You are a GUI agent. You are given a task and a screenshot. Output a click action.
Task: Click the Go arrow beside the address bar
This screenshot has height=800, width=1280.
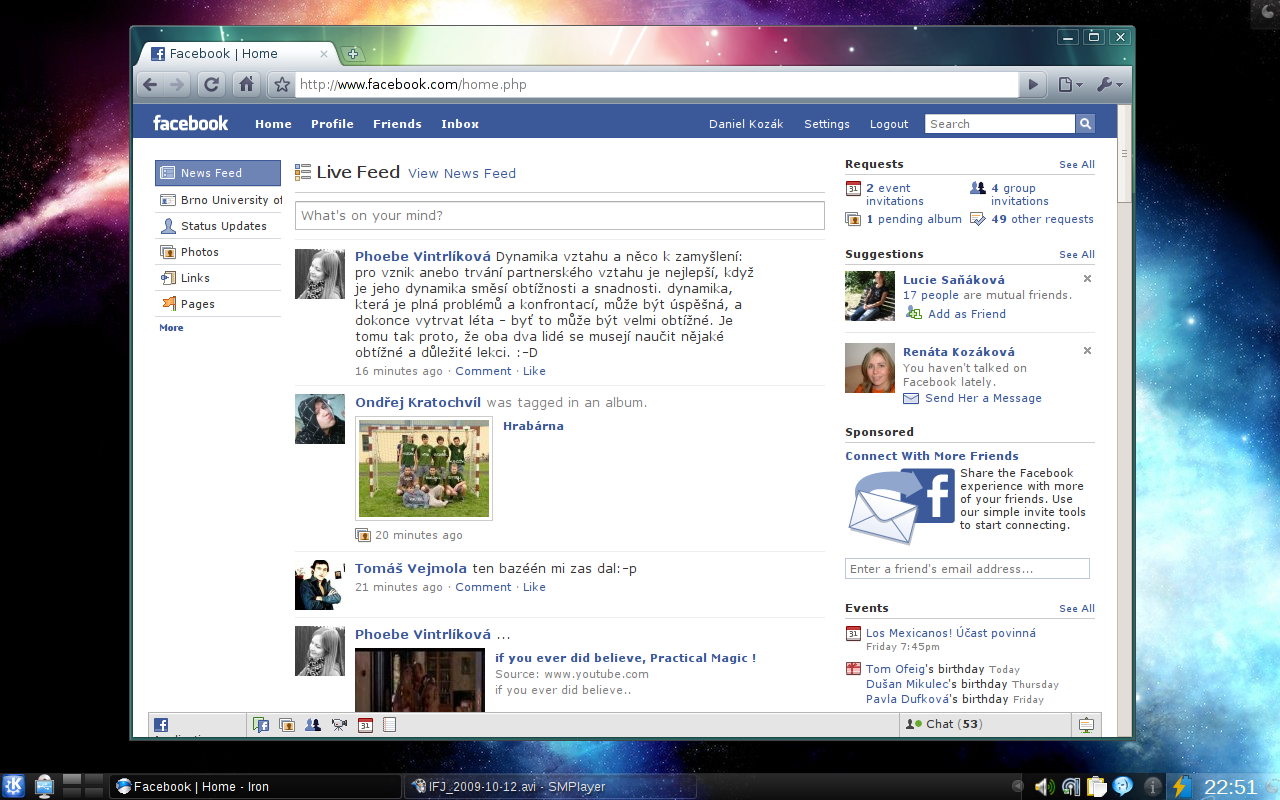pyautogui.click(x=1034, y=85)
